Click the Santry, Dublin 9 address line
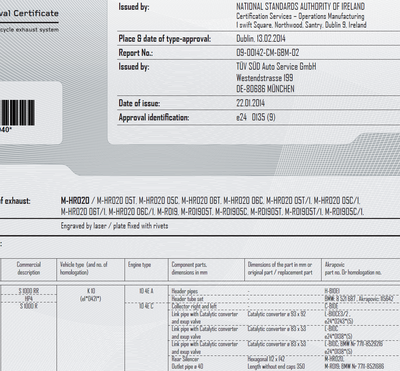 click(301, 25)
